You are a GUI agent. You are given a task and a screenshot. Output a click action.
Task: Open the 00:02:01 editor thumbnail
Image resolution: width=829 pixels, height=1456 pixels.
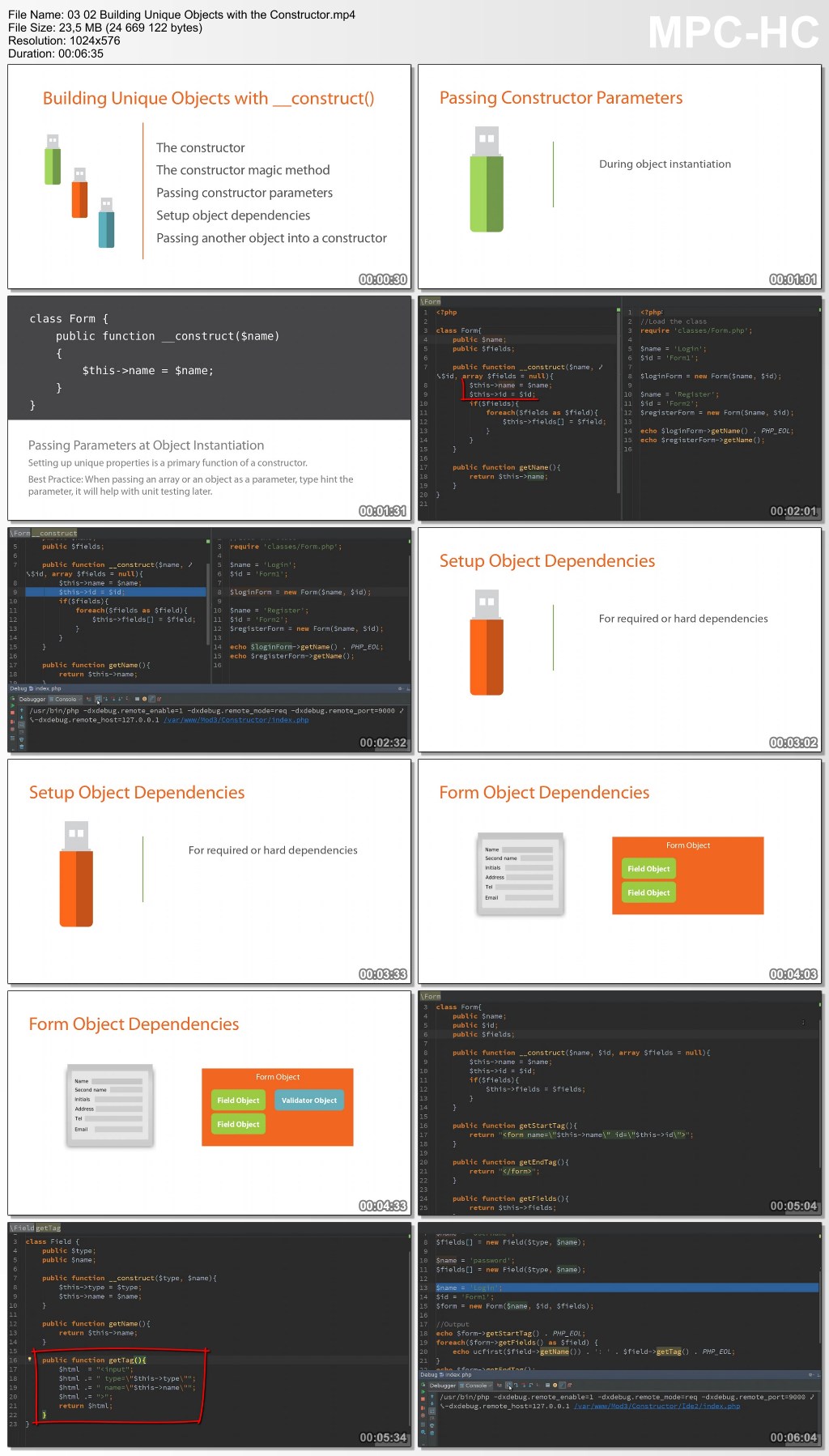click(620, 408)
